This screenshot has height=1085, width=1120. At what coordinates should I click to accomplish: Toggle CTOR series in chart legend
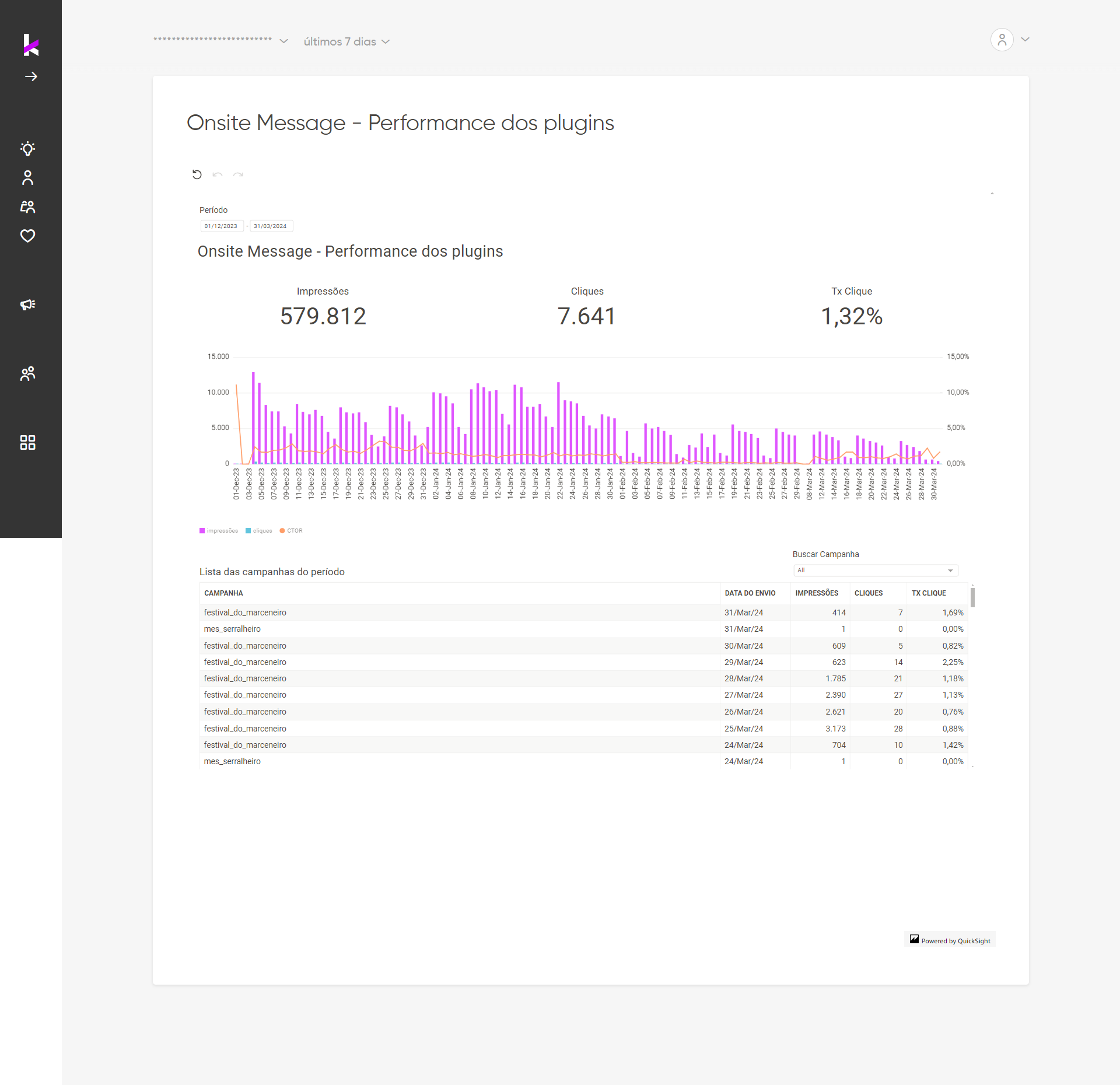(x=291, y=531)
